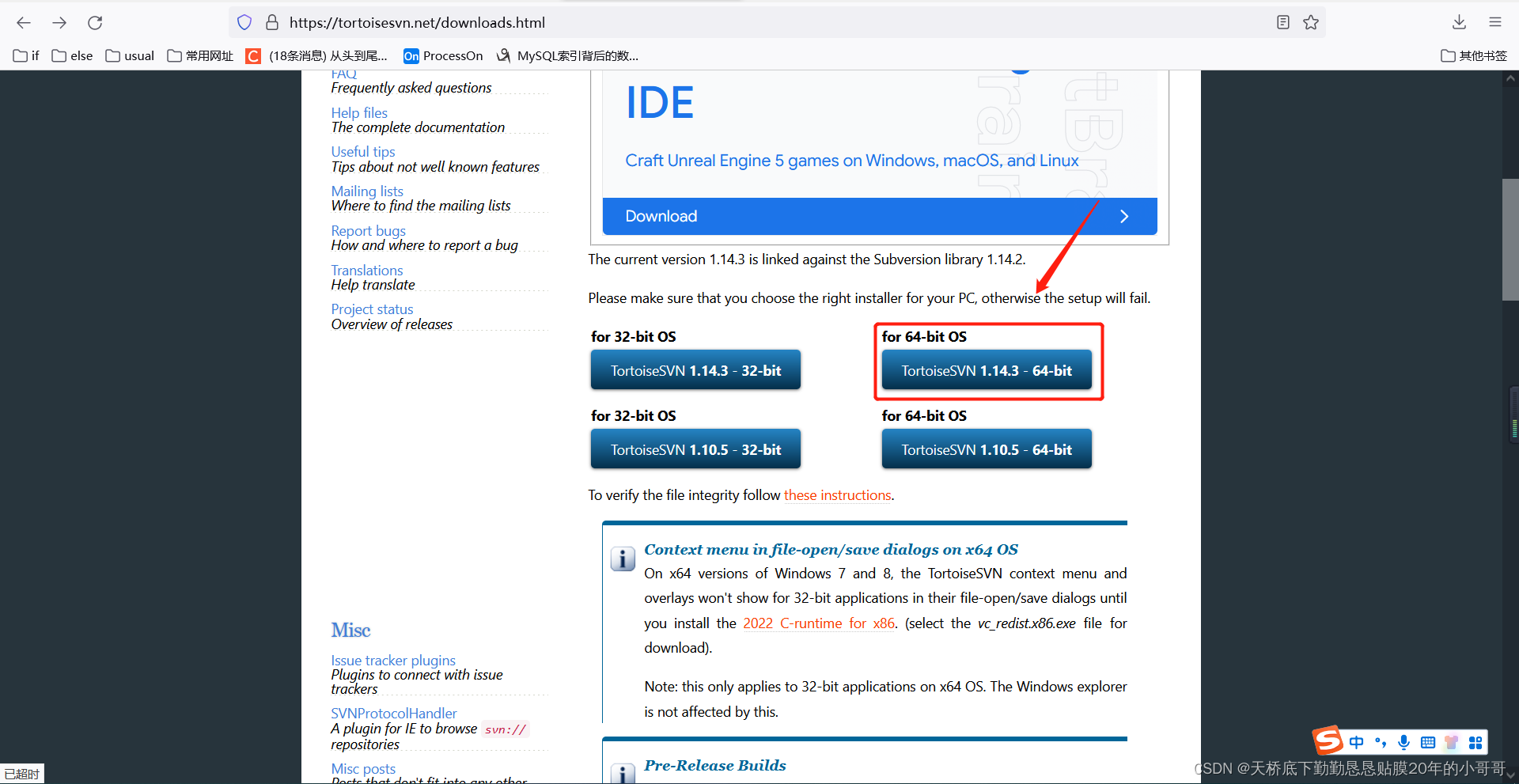Go forward to the next page
The image size is (1519, 784).
click(59, 23)
